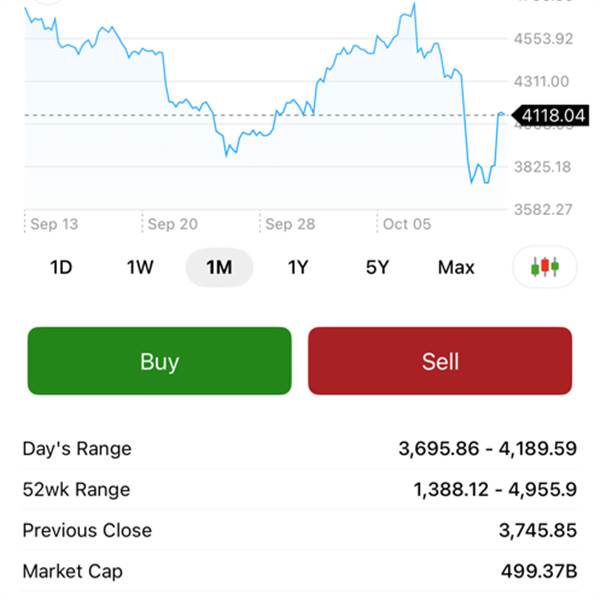Tap the Day's Range row
Viewport: 600px width, 600px height.
299,448
